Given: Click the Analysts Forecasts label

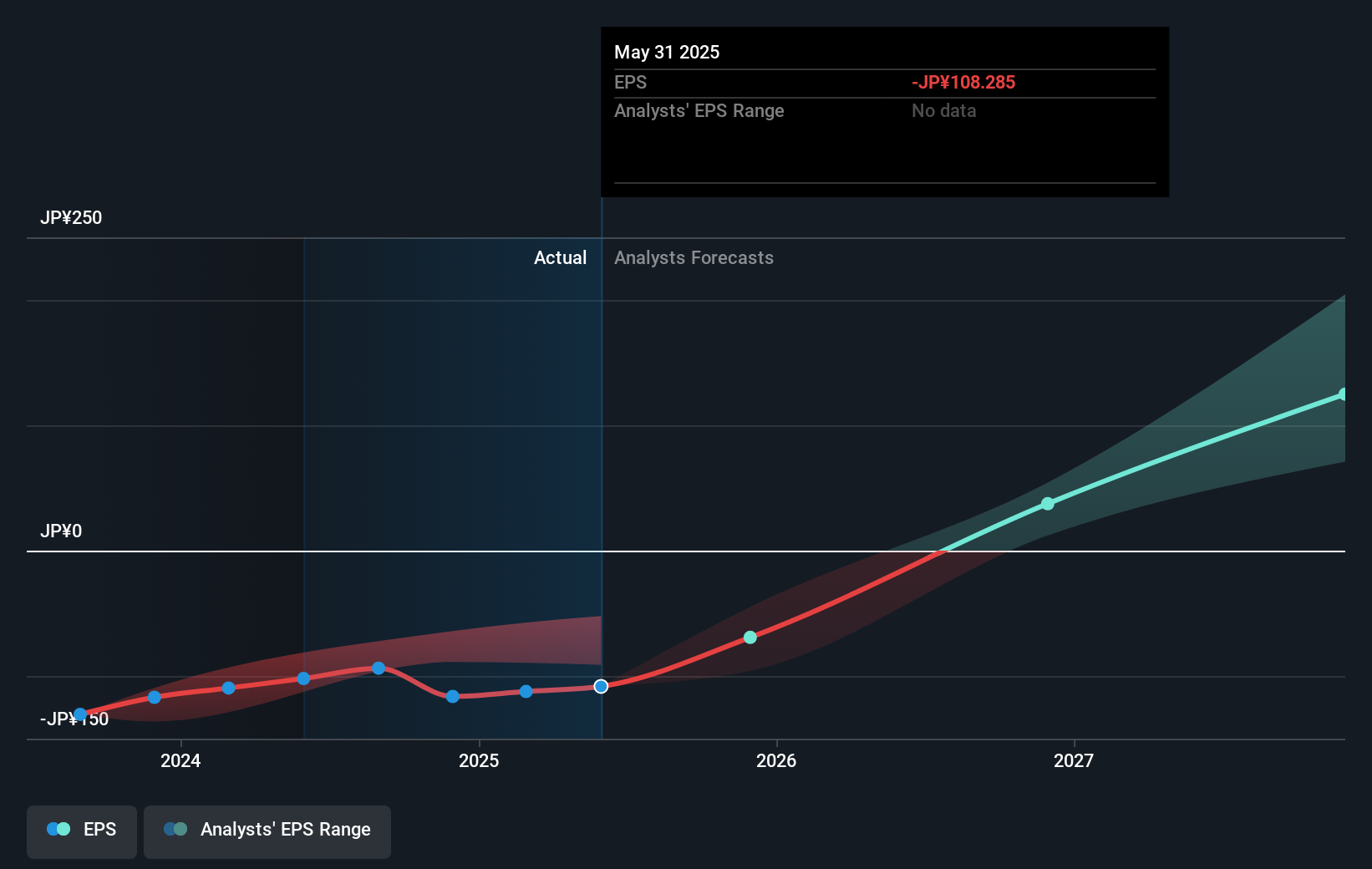Looking at the screenshot, I should tap(694, 258).
